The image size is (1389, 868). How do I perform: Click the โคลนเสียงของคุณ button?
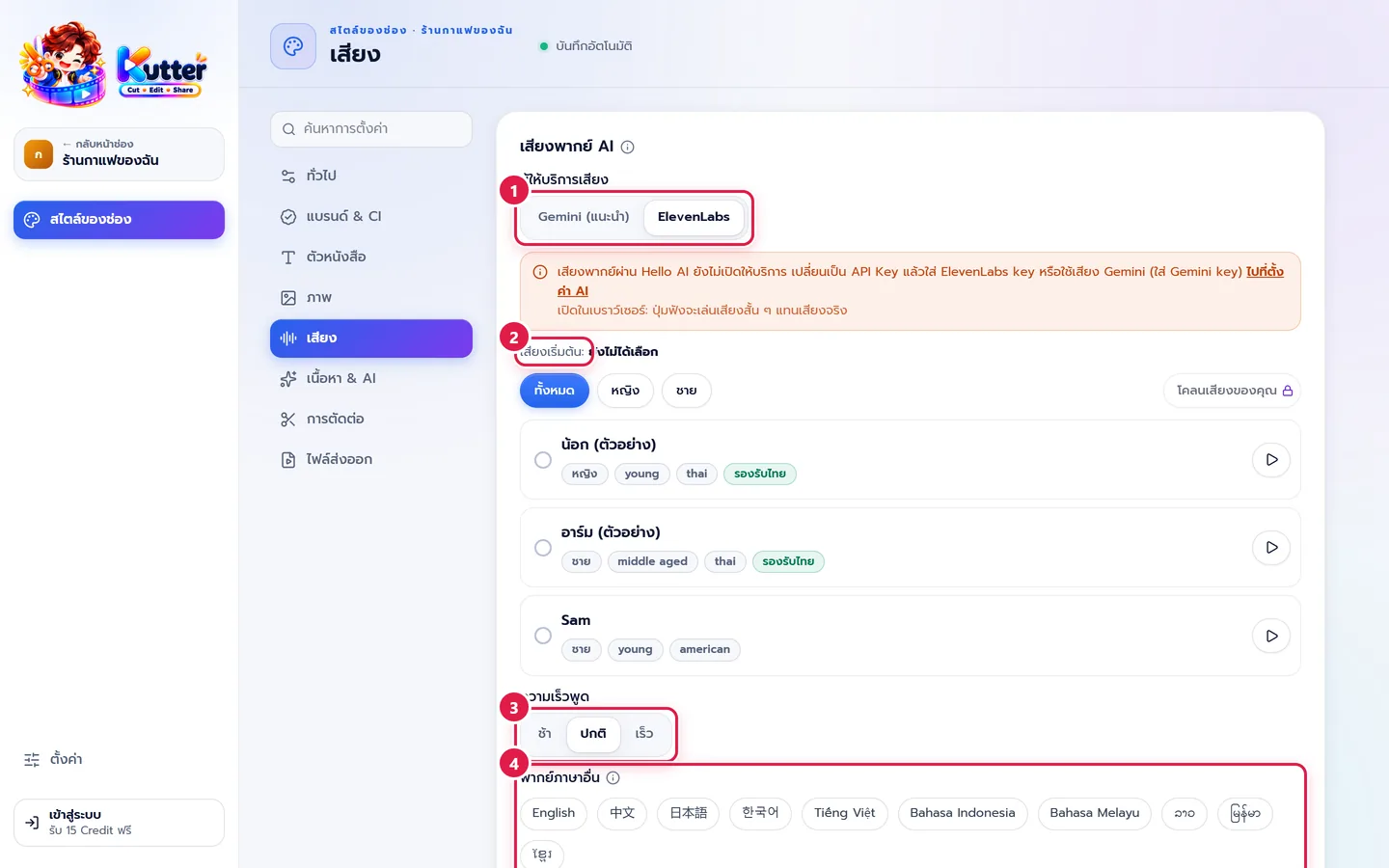click(1232, 391)
